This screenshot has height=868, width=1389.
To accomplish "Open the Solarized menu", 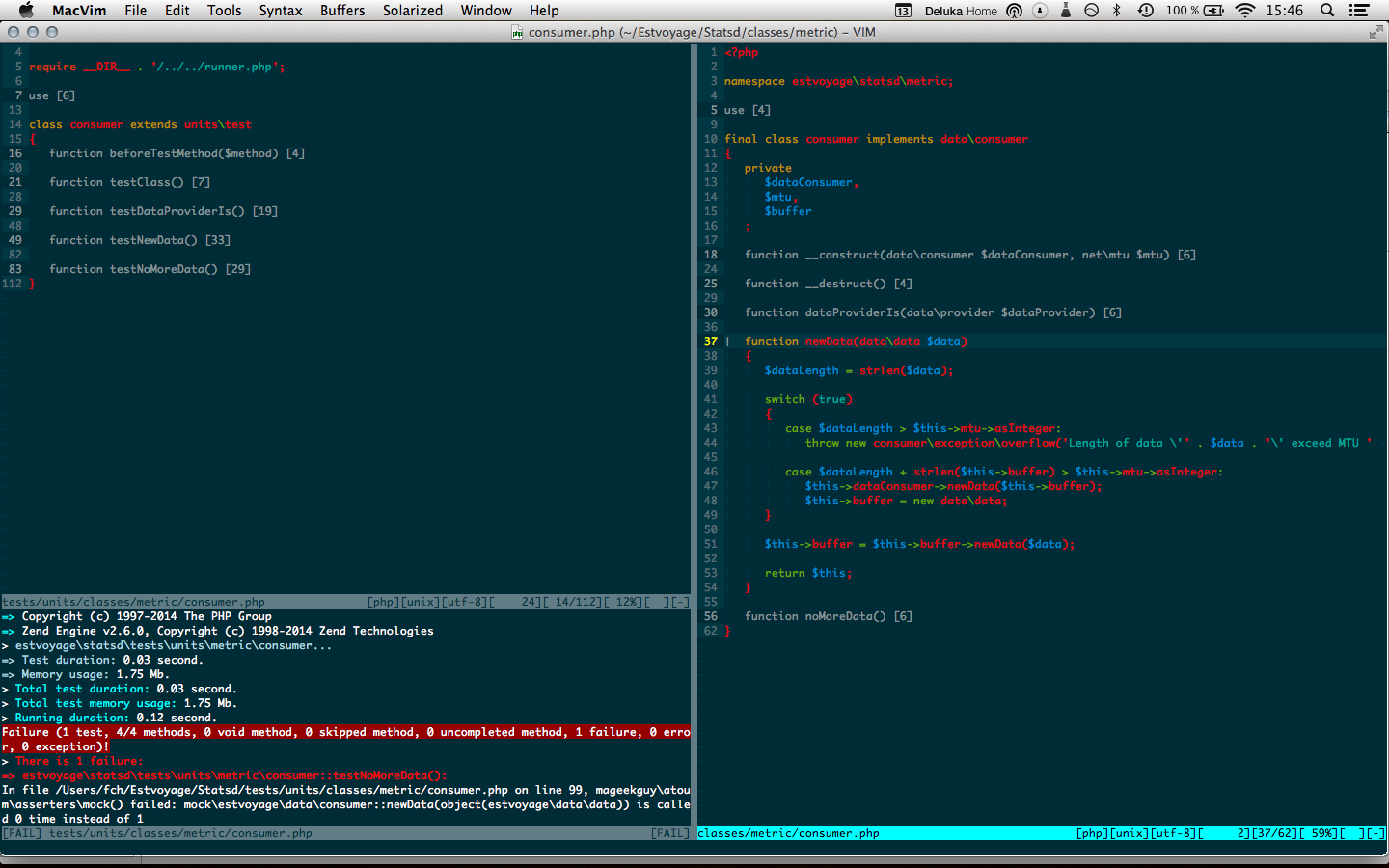I will point(412,11).
